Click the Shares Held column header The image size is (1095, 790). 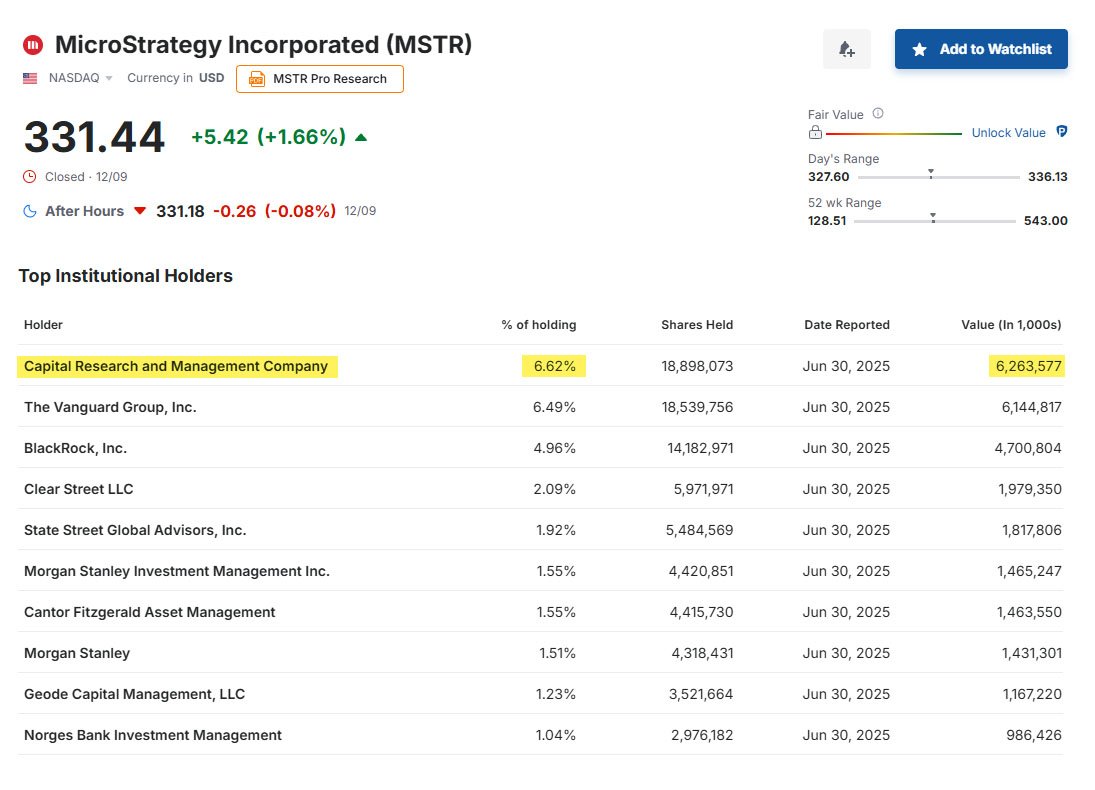point(697,325)
